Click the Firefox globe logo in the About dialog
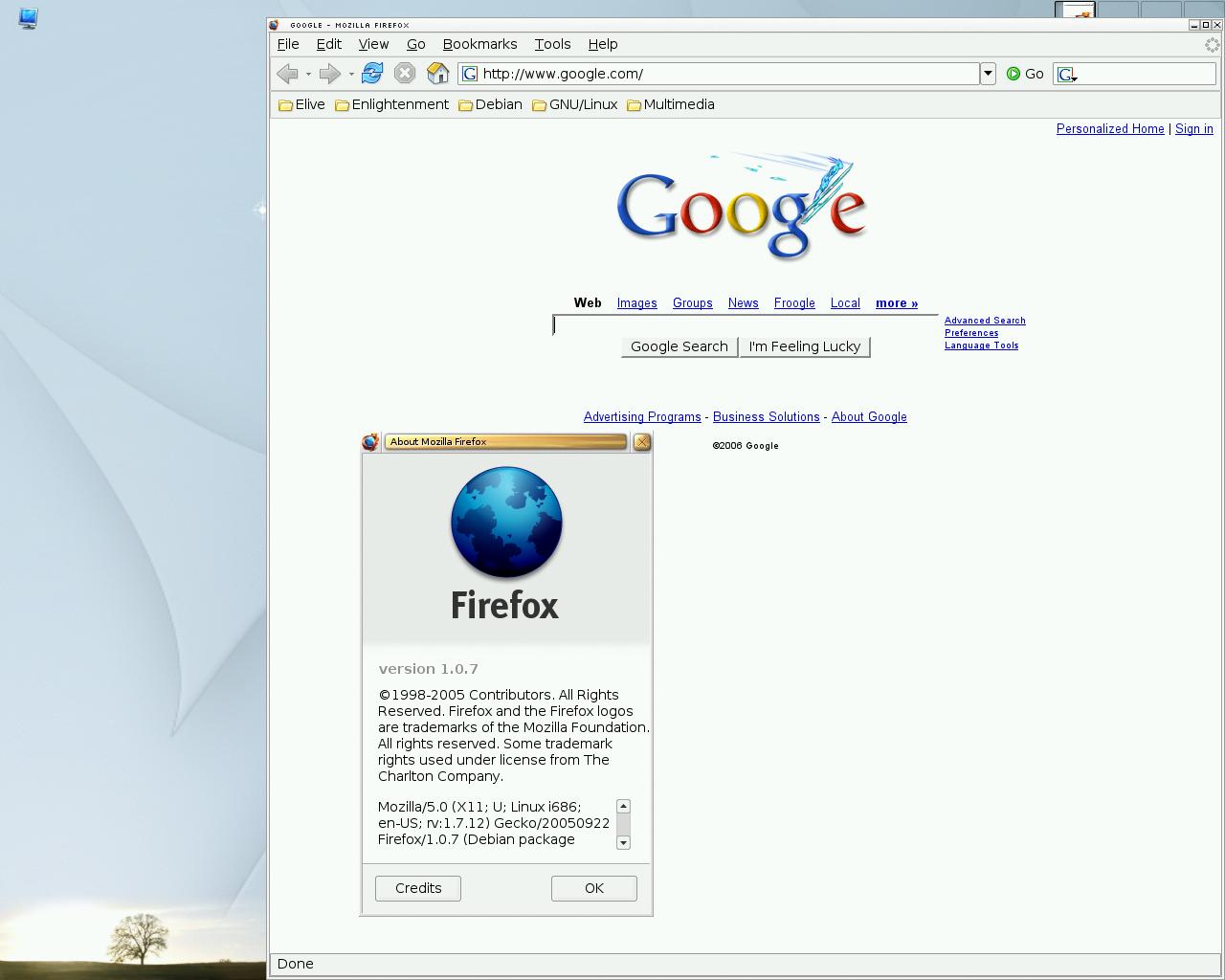Screen dimensions: 1225x980 (x=506, y=522)
